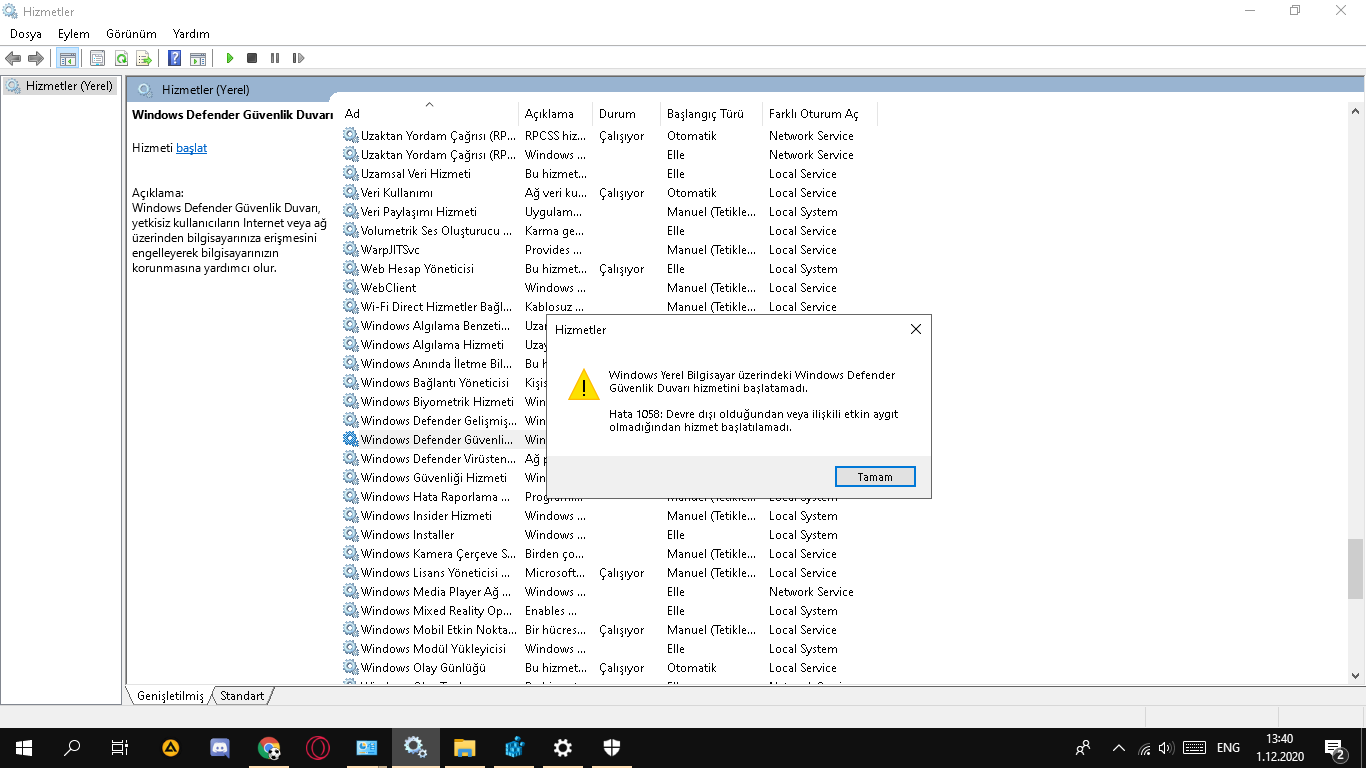Switch to the Standart tab

tap(242, 695)
